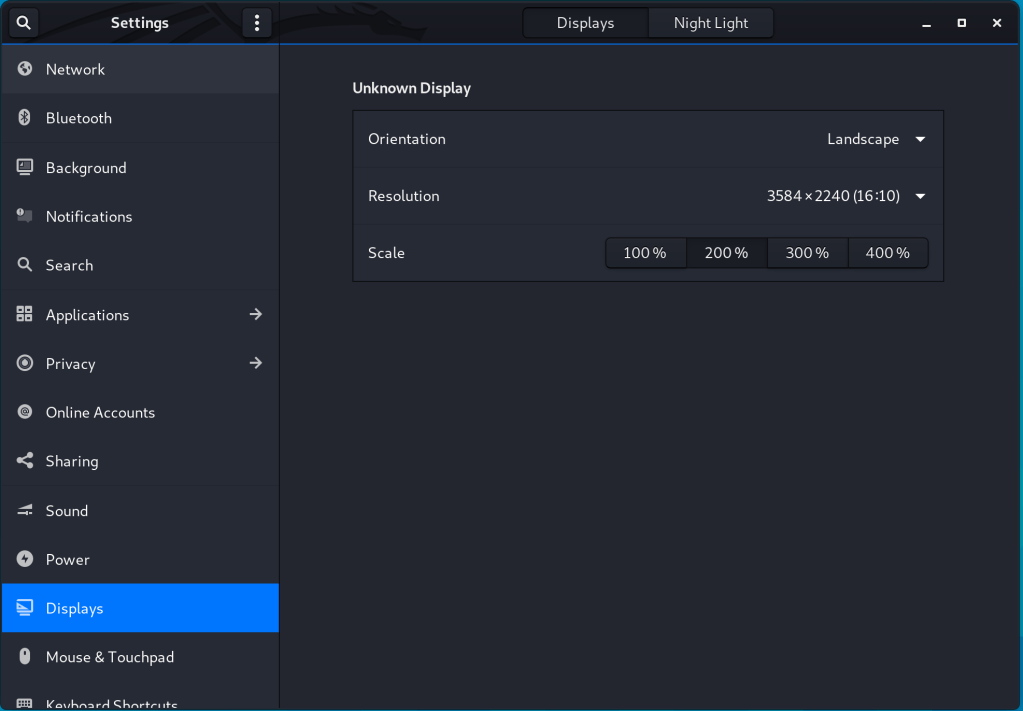Expand Applications submenu arrow

pyautogui.click(x=256, y=314)
